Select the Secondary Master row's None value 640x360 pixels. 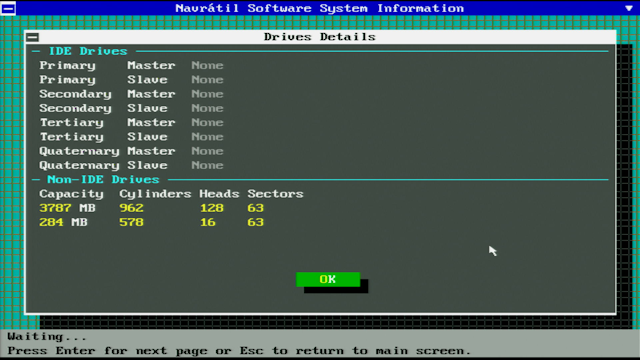[207, 94]
